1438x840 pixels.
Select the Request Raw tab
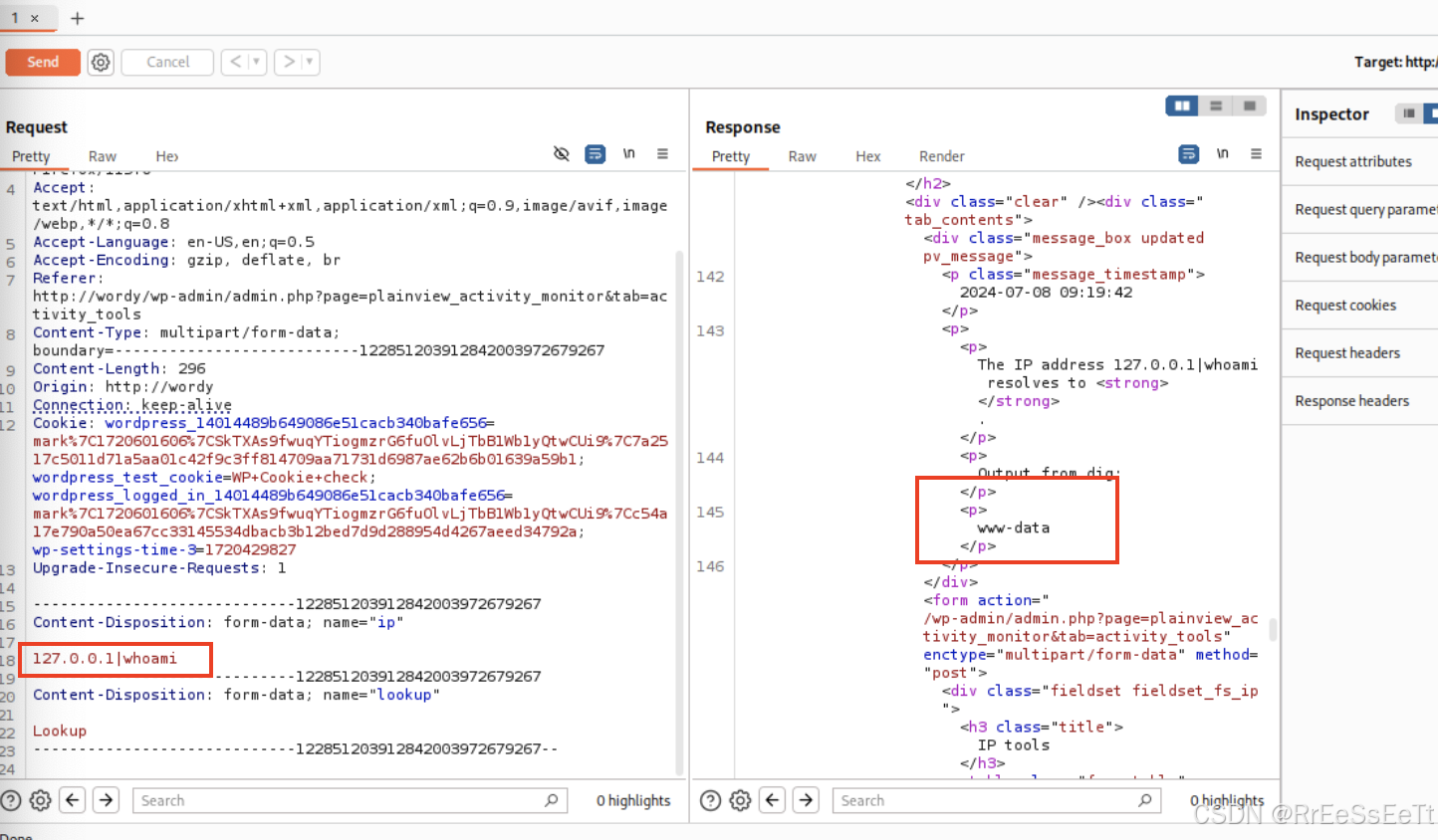tap(103, 156)
